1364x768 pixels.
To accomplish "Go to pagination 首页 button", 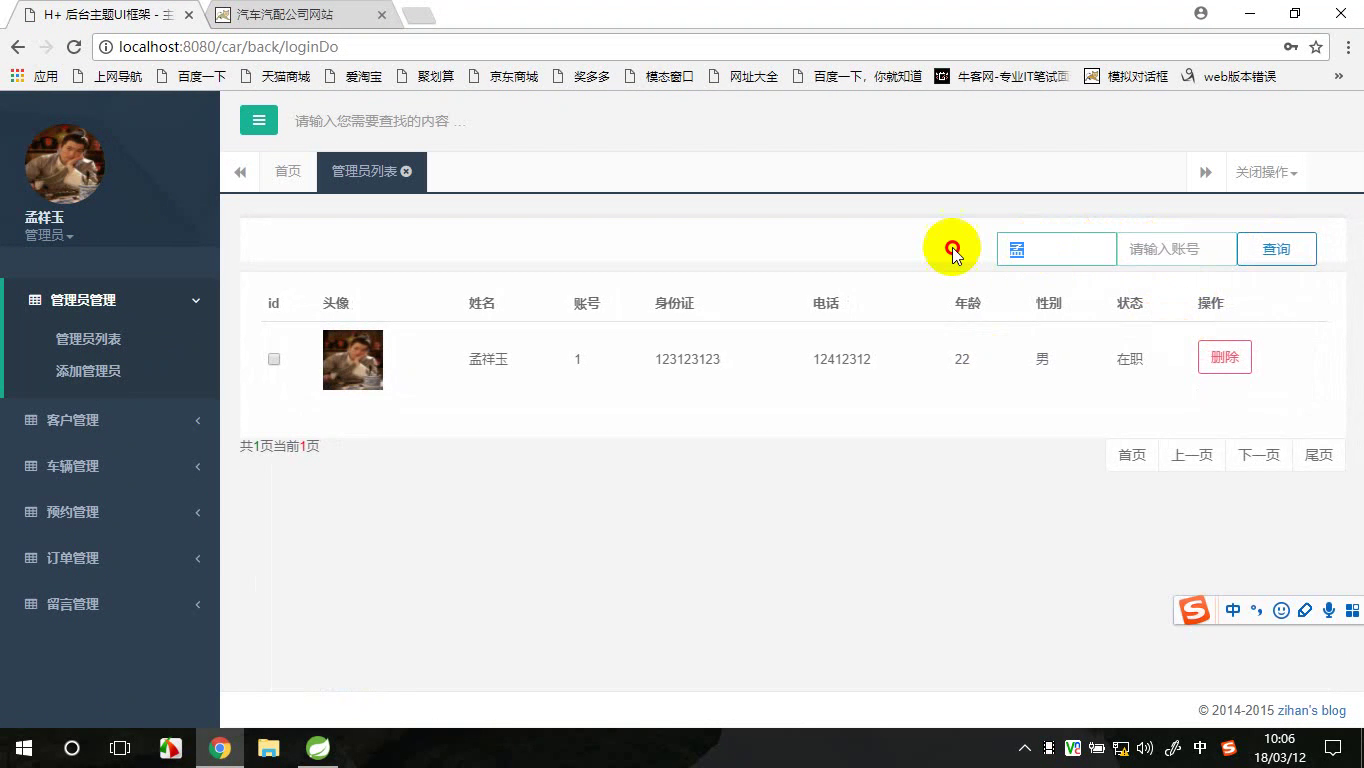I will coord(1132,455).
